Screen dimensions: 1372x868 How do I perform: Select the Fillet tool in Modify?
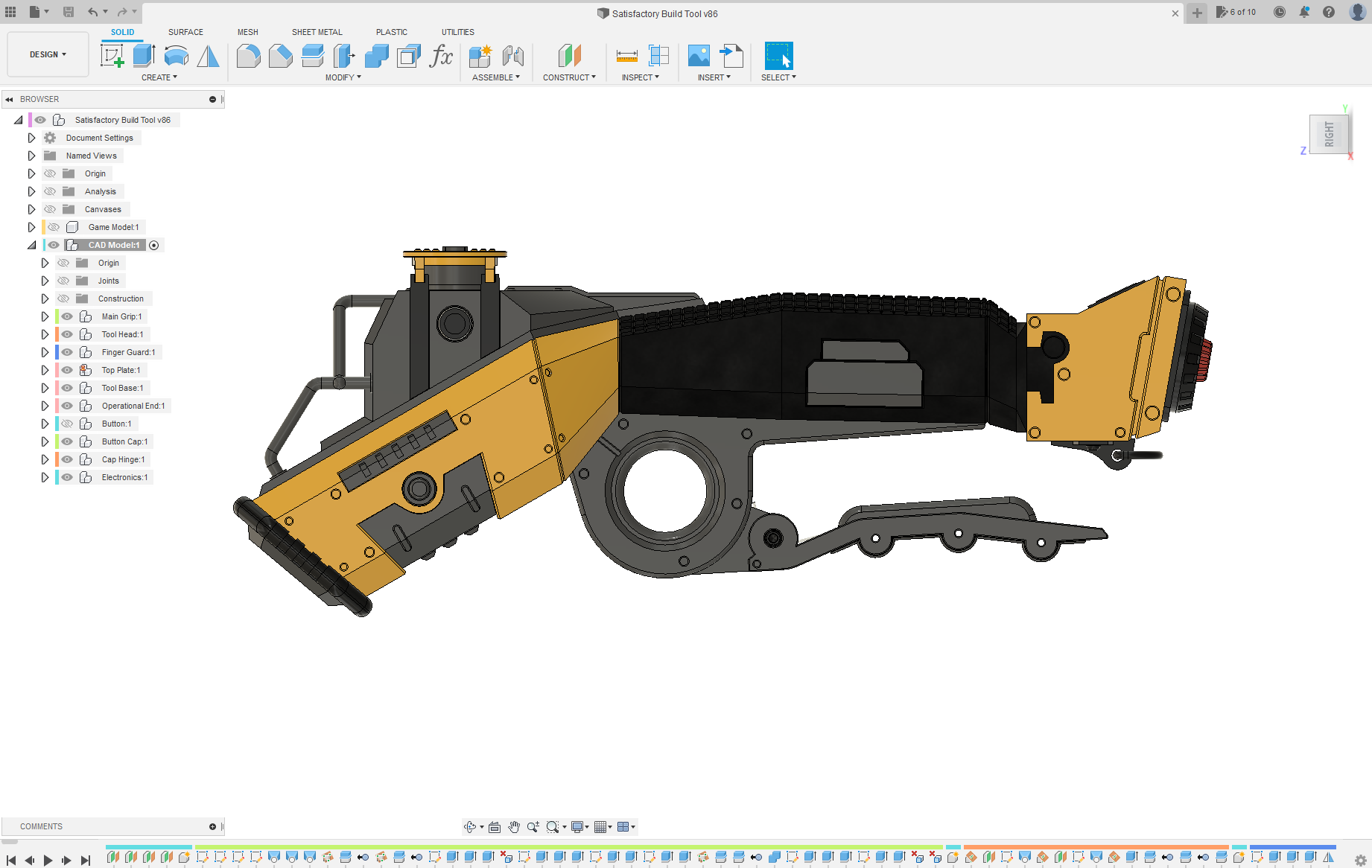click(248, 56)
